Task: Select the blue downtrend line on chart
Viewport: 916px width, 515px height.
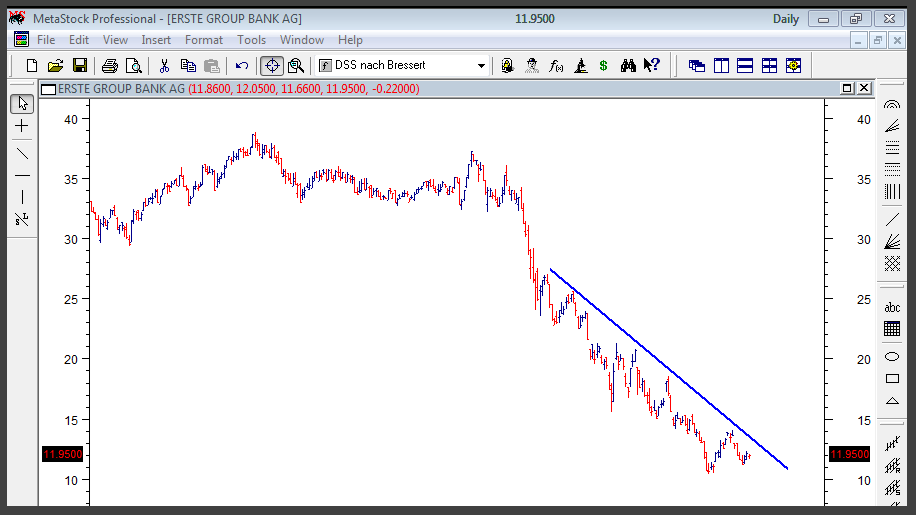Action: 668,368
